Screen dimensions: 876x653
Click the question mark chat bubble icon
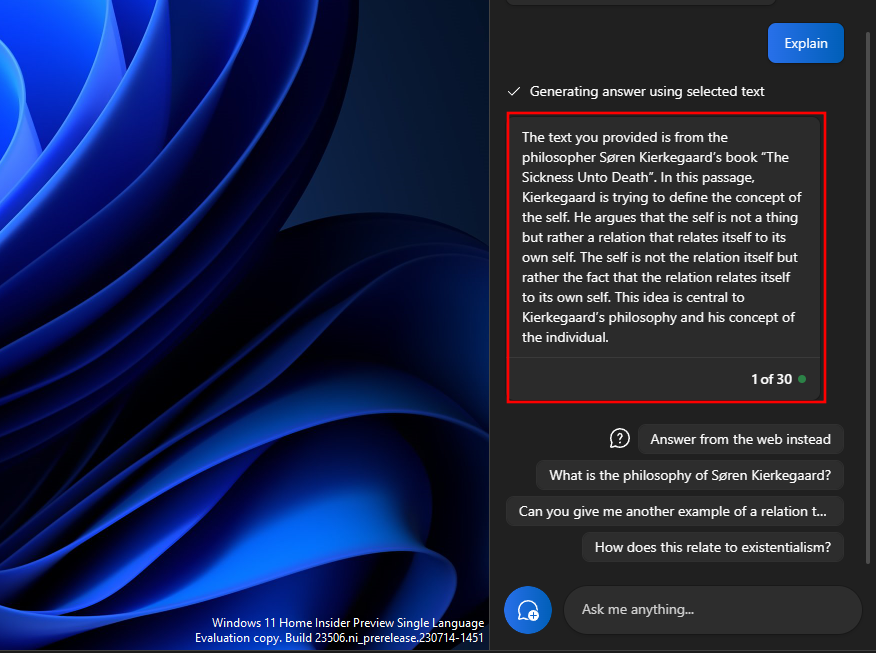click(620, 438)
